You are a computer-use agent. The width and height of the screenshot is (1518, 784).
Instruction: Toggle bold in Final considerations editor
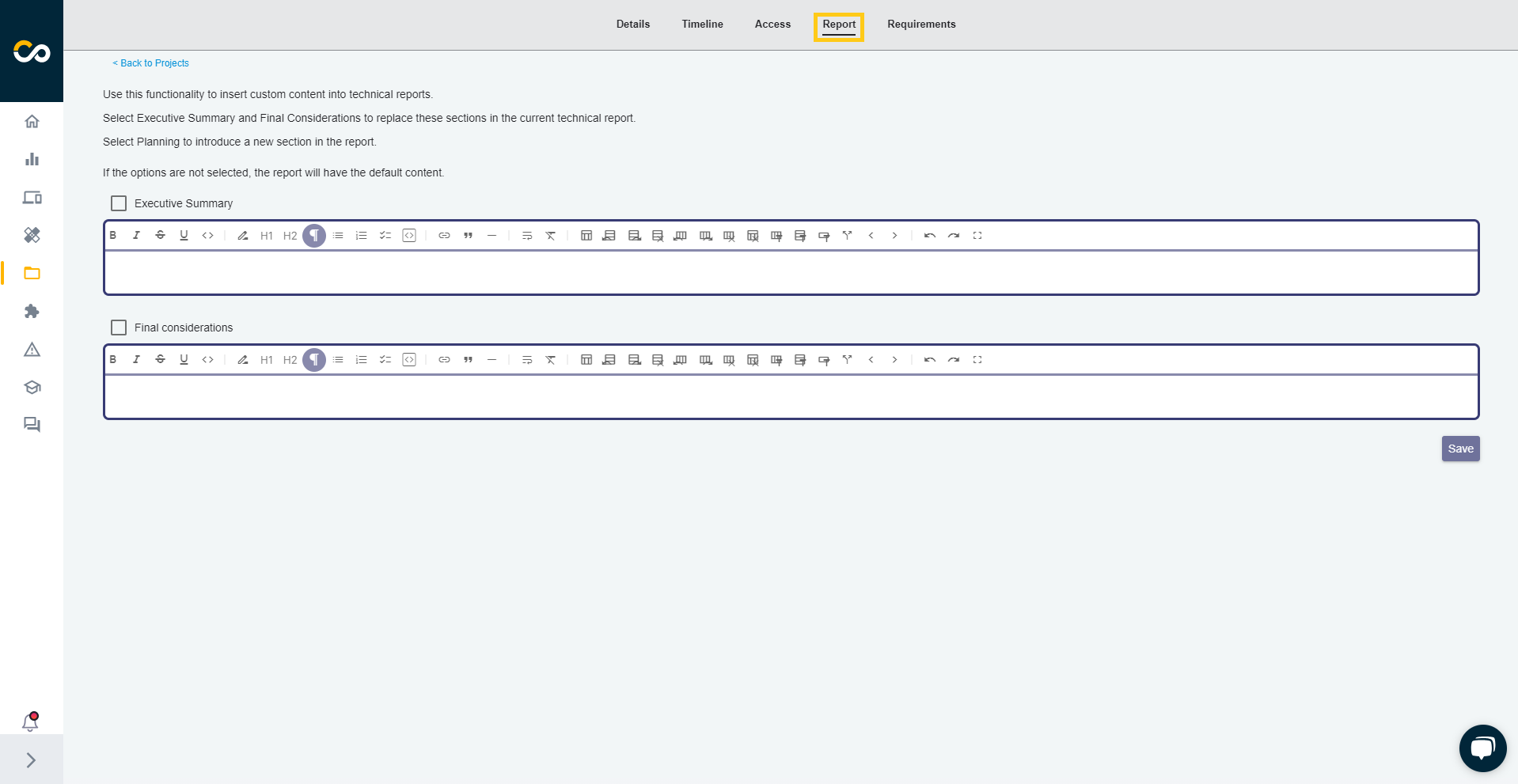pyautogui.click(x=113, y=360)
